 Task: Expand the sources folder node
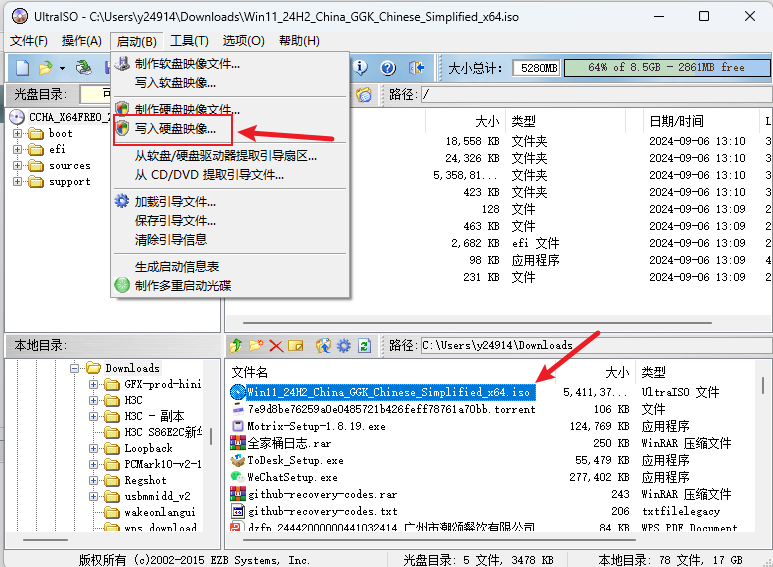click(17, 166)
